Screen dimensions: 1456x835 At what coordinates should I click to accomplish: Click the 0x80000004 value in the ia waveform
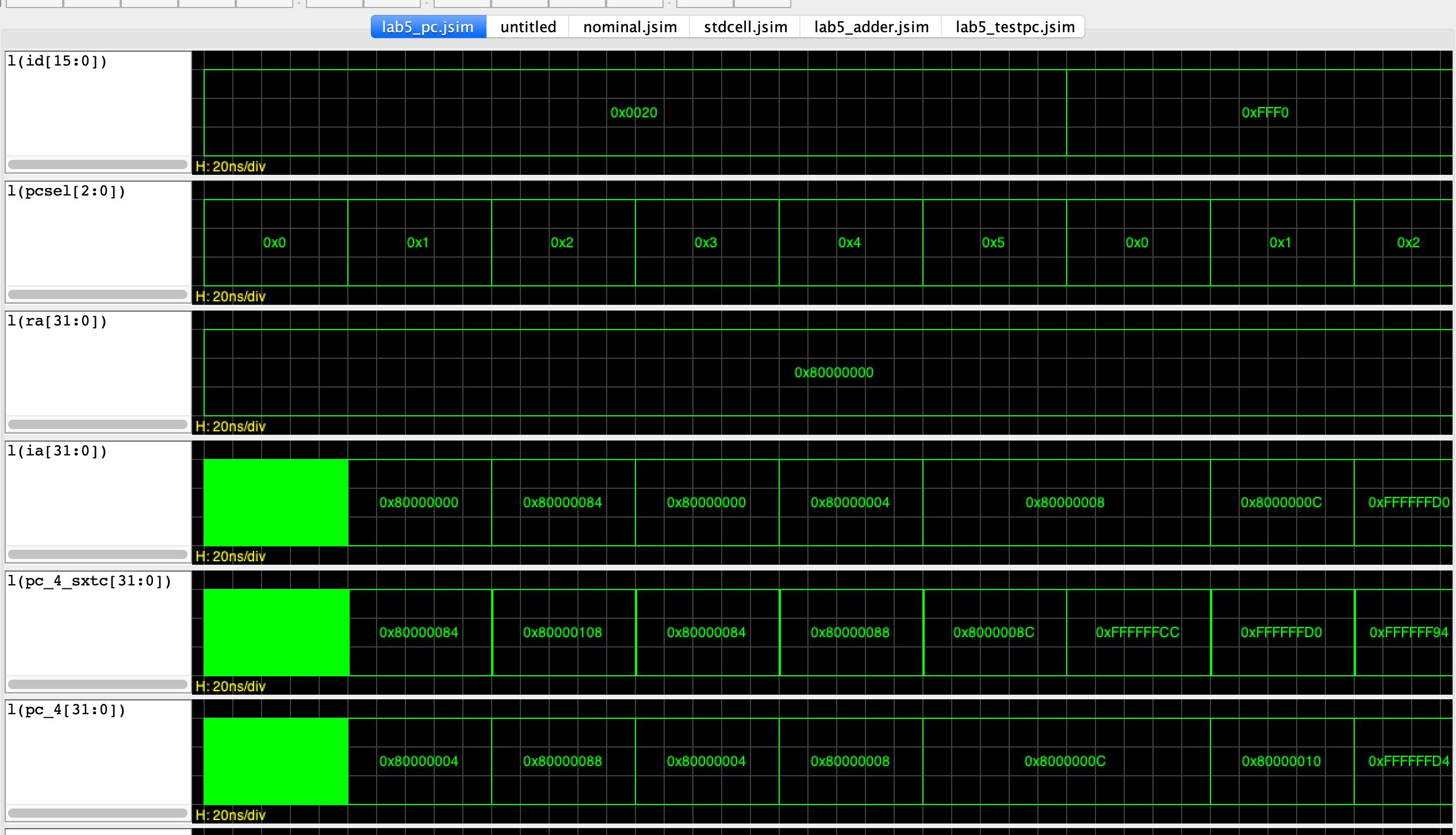[850, 503]
